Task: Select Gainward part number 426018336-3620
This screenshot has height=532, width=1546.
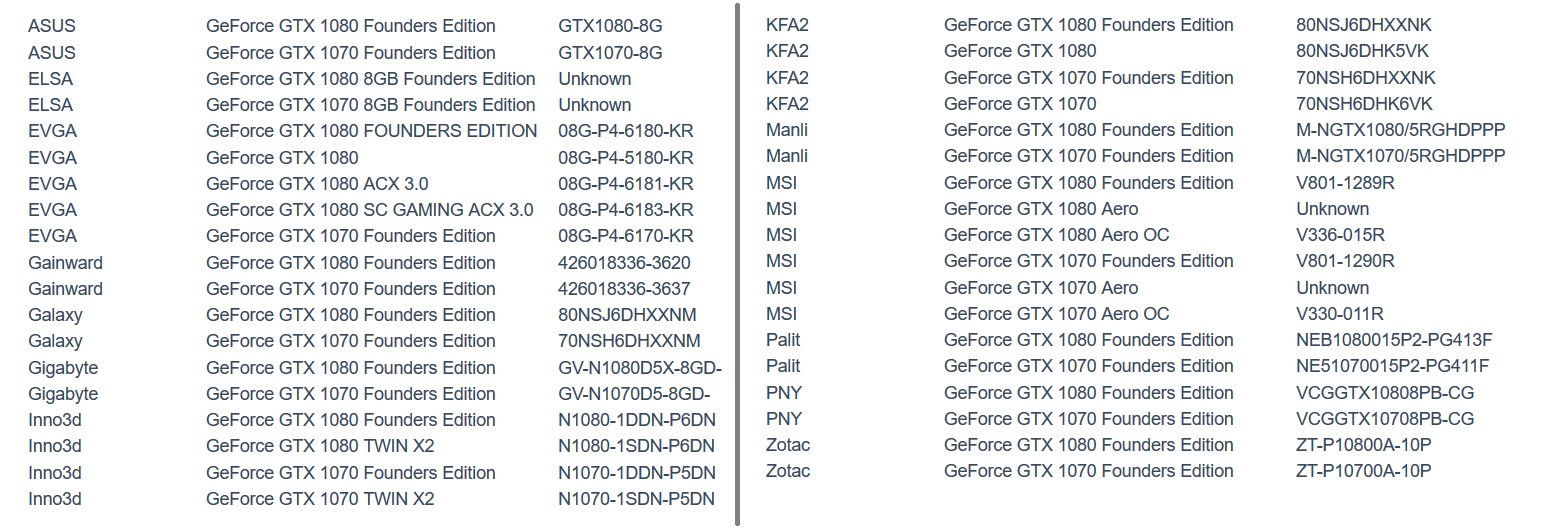Action: (624, 263)
